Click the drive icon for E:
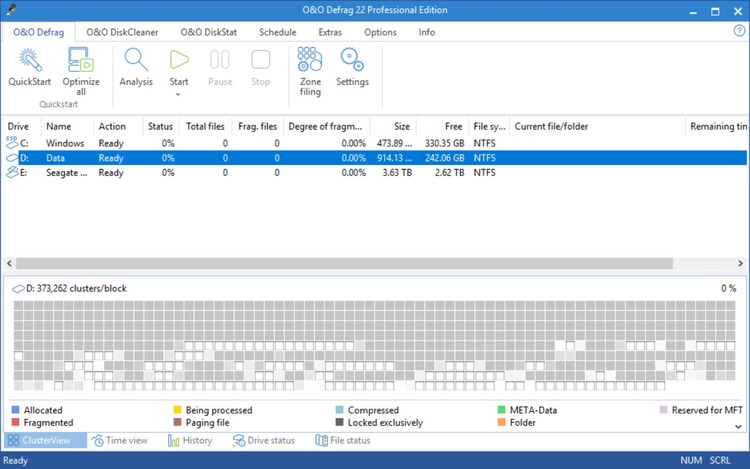This screenshot has width=750, height=469. 11,173
